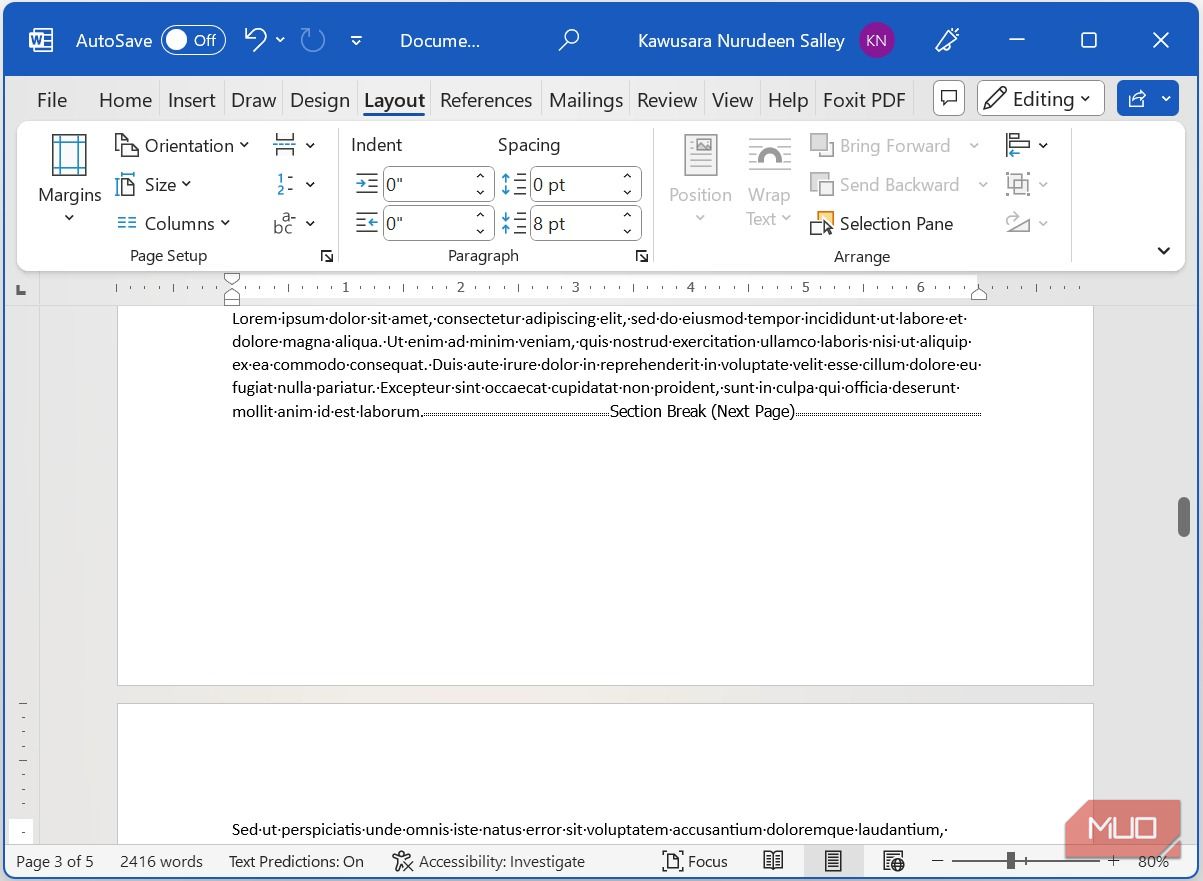Open the search magnifier in title bar
This screenshot has width=1203, height=881.
point(568,40)
